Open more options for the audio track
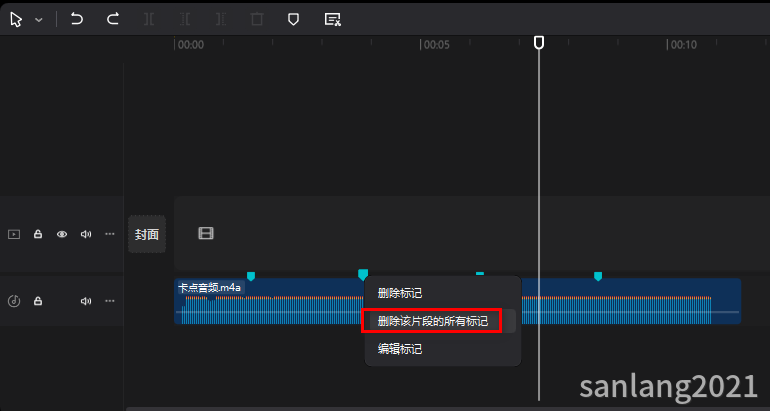Screen dimensions: 770x411 pos(110,301)
